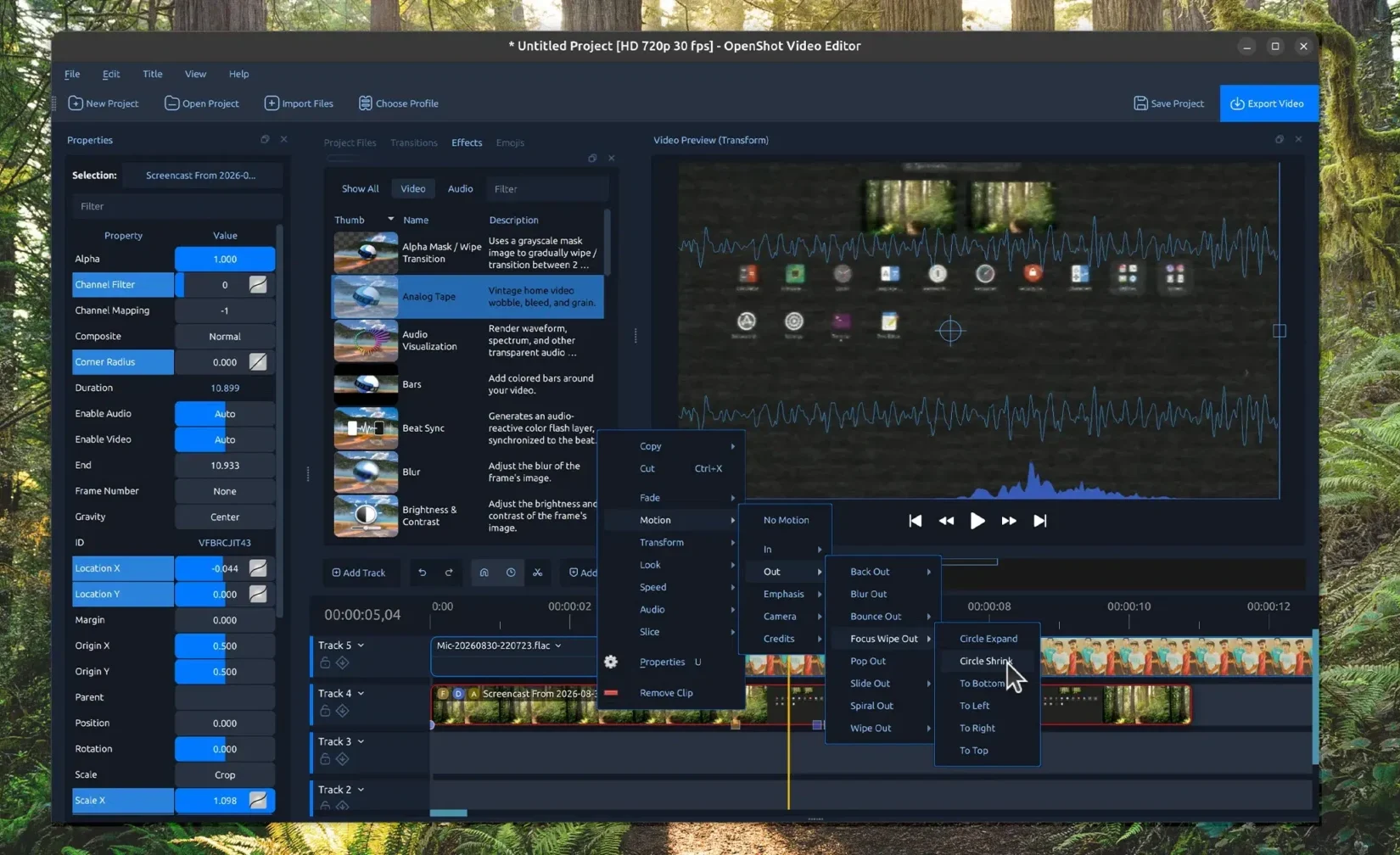1400x855 pixels.
Task: Open the Choose Profile dialog
Action: (x=398, y=103)
